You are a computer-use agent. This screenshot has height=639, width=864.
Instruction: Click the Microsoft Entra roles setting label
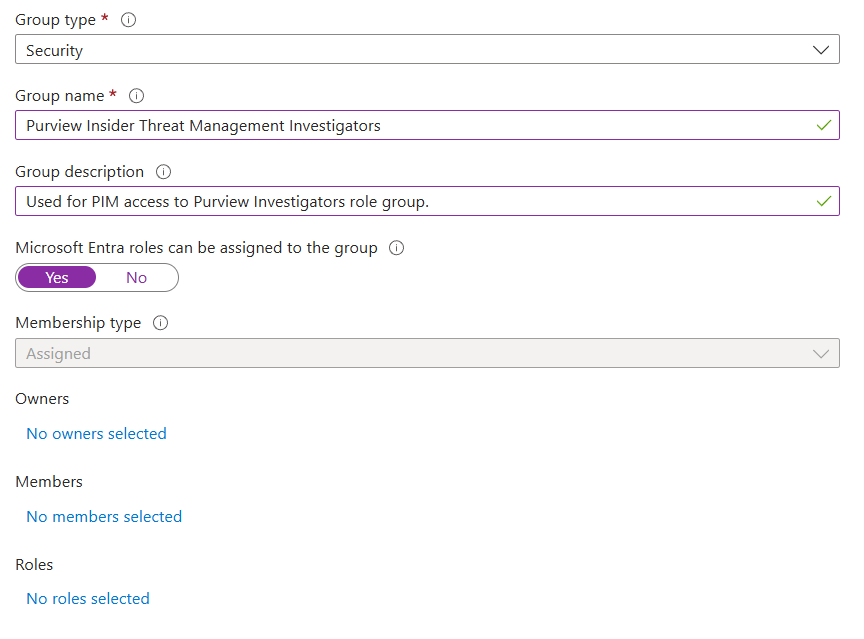[x=196, y=248]
